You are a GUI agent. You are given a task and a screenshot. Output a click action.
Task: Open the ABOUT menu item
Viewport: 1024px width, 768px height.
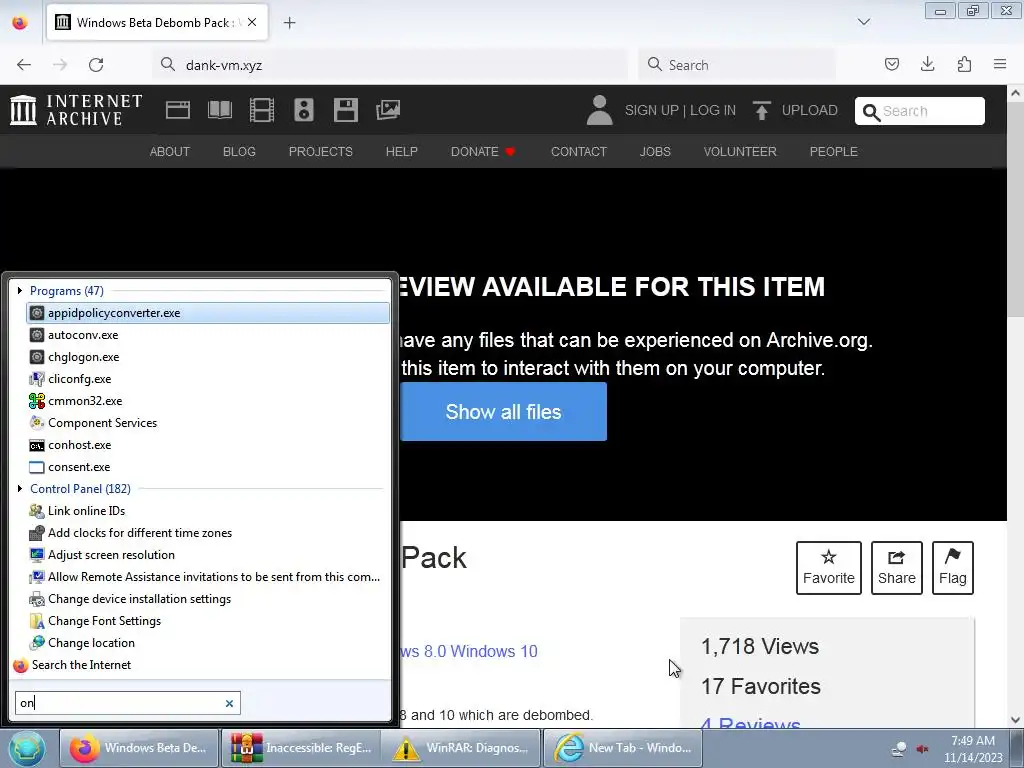click(x=170, y=152)
